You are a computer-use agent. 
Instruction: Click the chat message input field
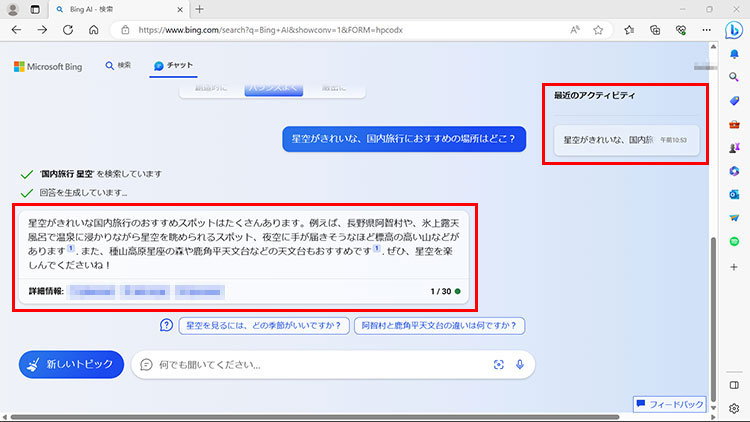(310, 365)
